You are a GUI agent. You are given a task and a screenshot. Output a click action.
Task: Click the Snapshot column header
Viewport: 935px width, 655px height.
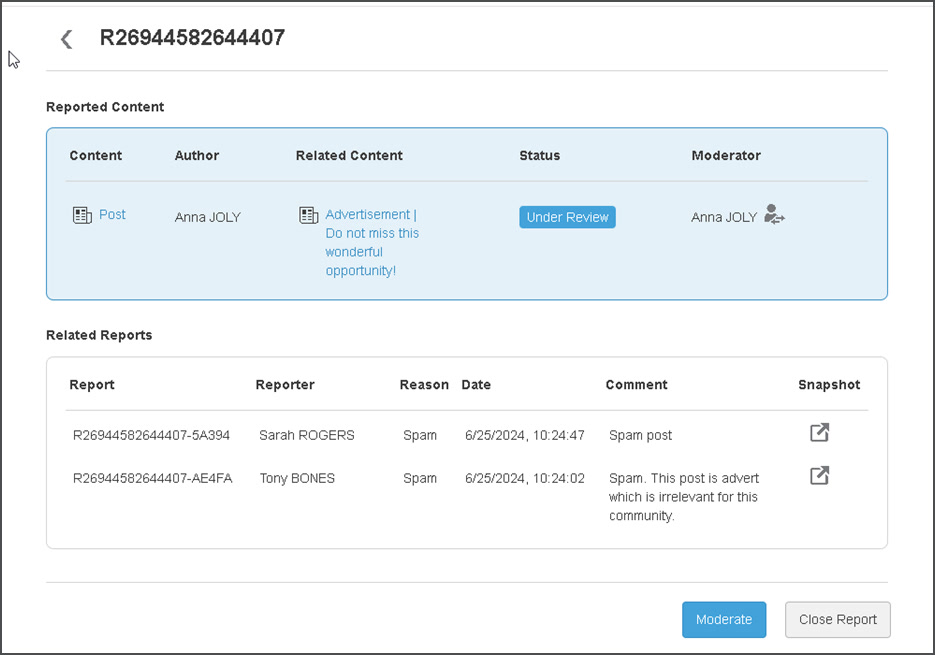828,384
